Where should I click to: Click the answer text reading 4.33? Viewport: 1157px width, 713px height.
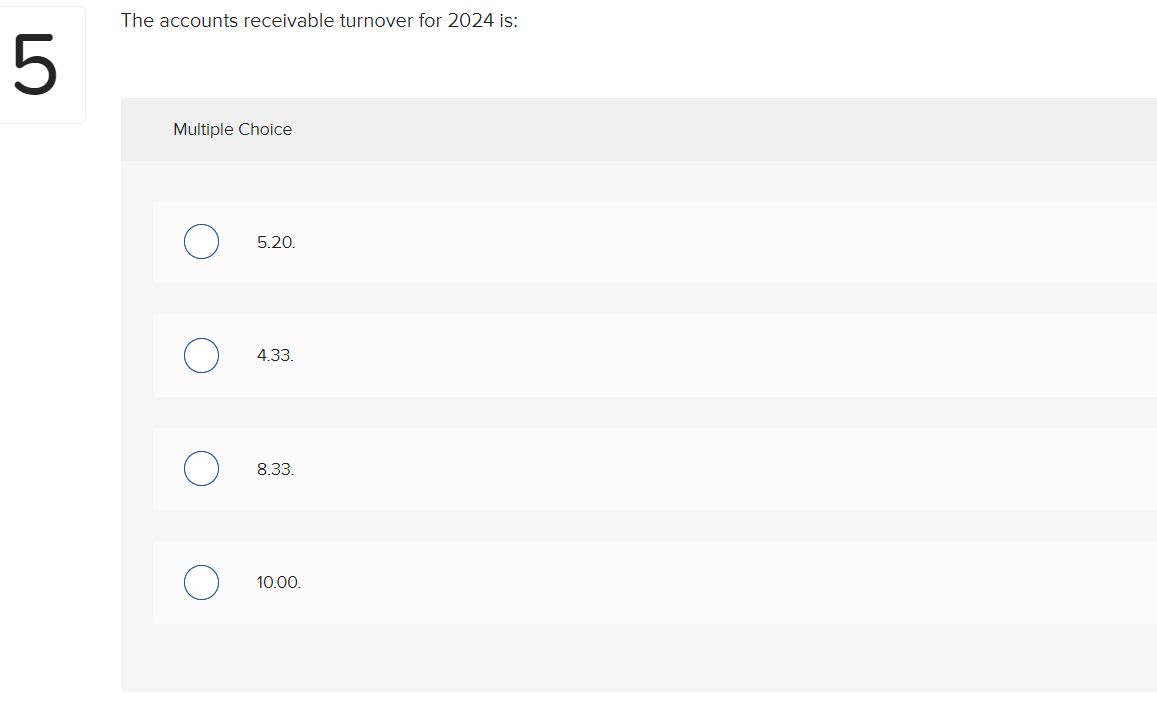275,355
